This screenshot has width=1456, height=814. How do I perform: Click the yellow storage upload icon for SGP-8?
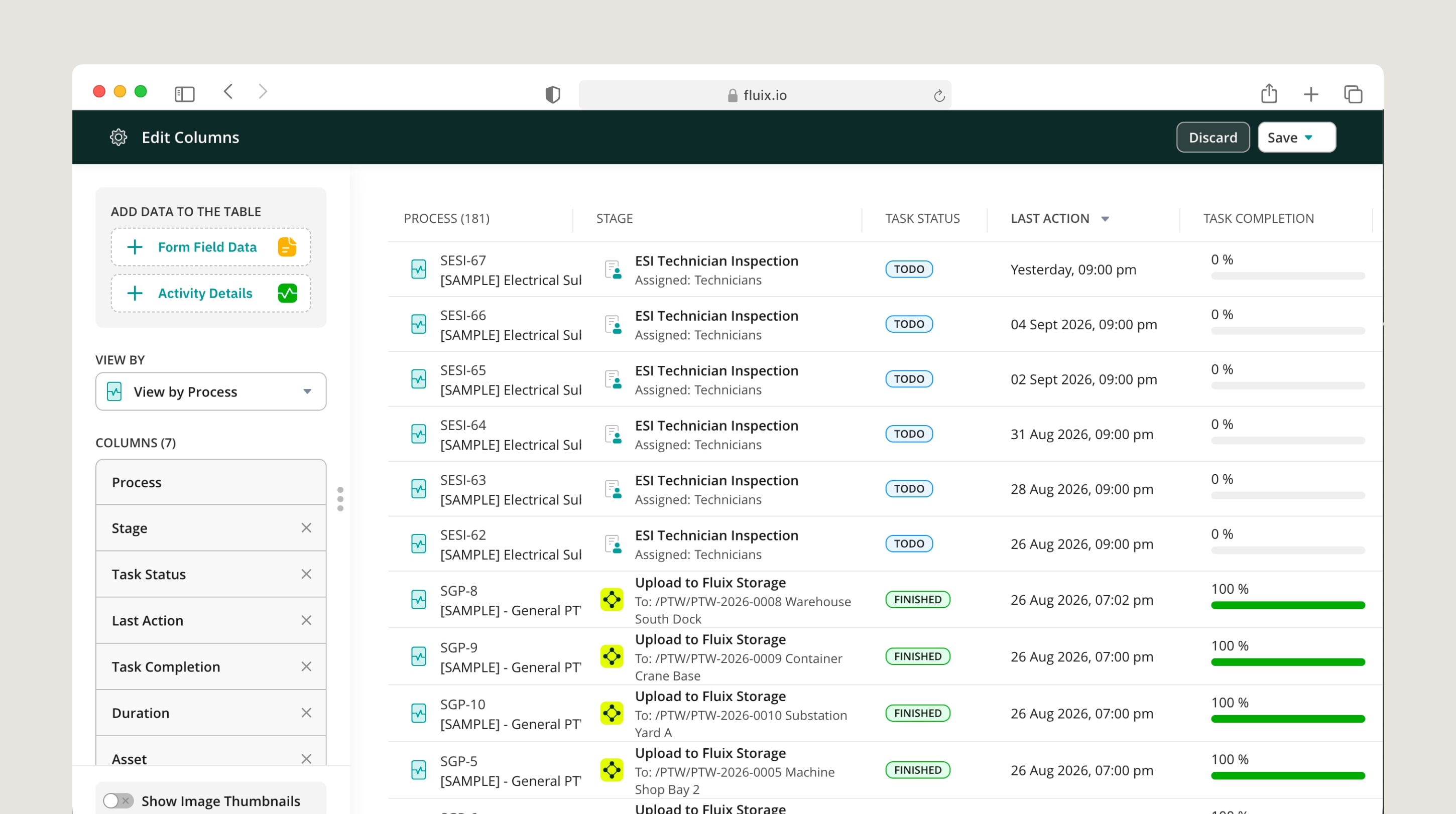coord(612,599)
